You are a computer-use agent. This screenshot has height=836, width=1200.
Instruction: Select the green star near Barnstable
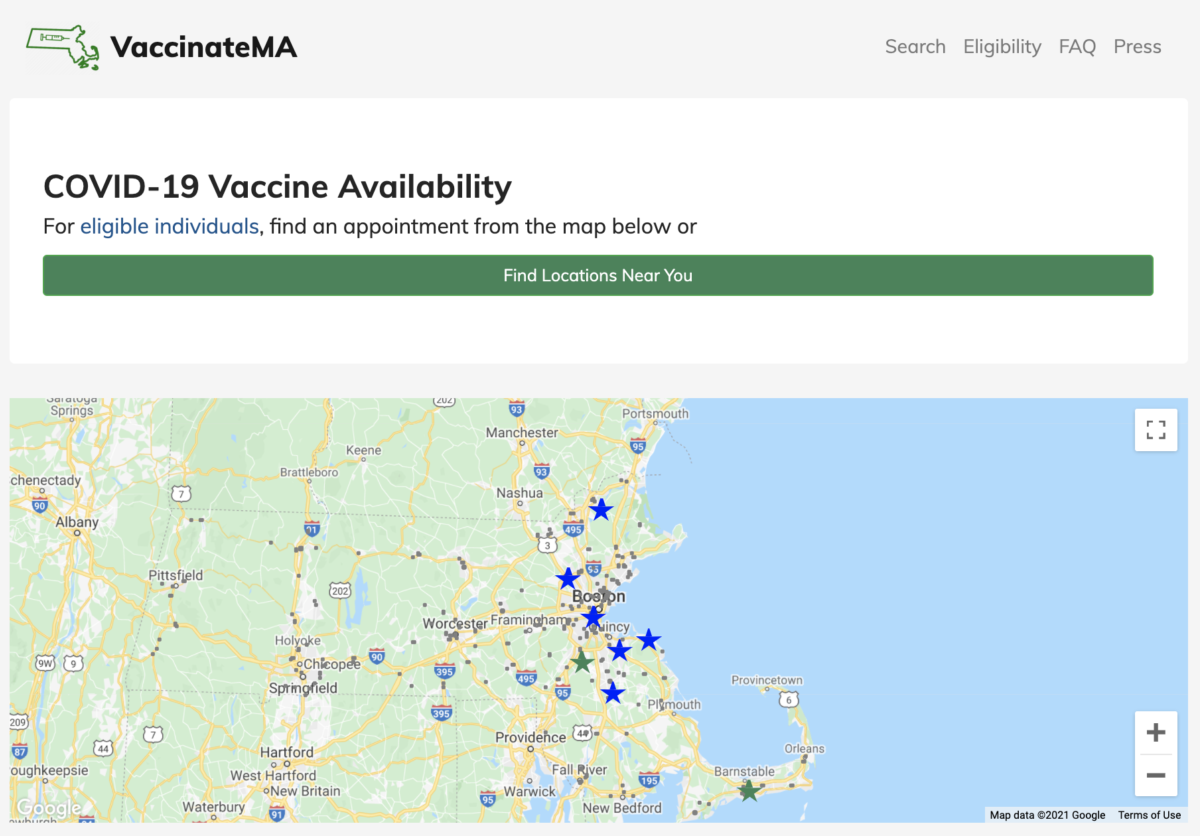pos(749,791)
